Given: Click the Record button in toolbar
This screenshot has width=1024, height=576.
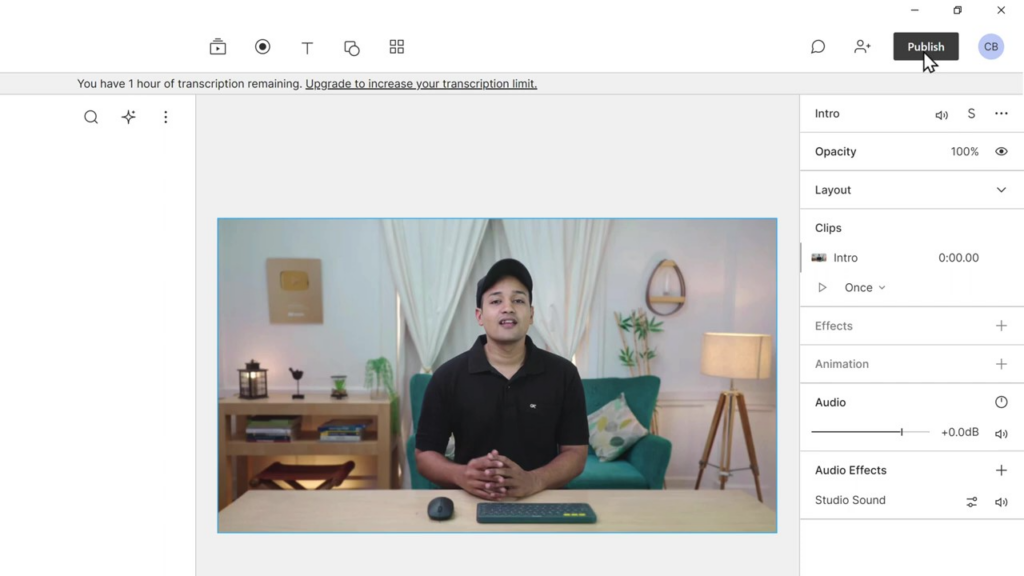Looking at the screenshot, I should (x=263, y=46).
